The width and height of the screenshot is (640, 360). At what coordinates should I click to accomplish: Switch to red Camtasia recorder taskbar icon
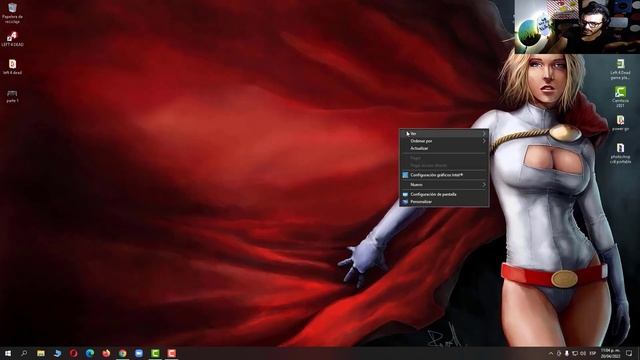(171, 353)
